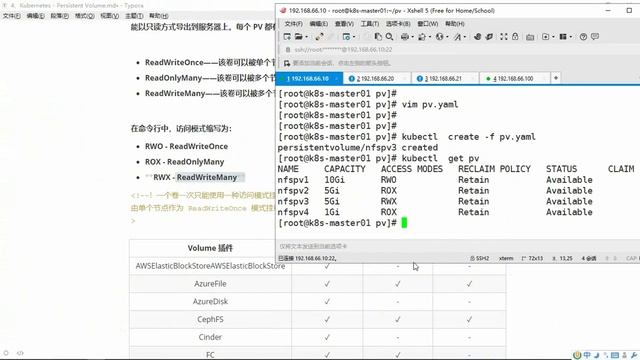Viewport: 640px width, 360px height.
Task: Expand the plus-box icon dropdown arrow
Action: tap(553, 37)
